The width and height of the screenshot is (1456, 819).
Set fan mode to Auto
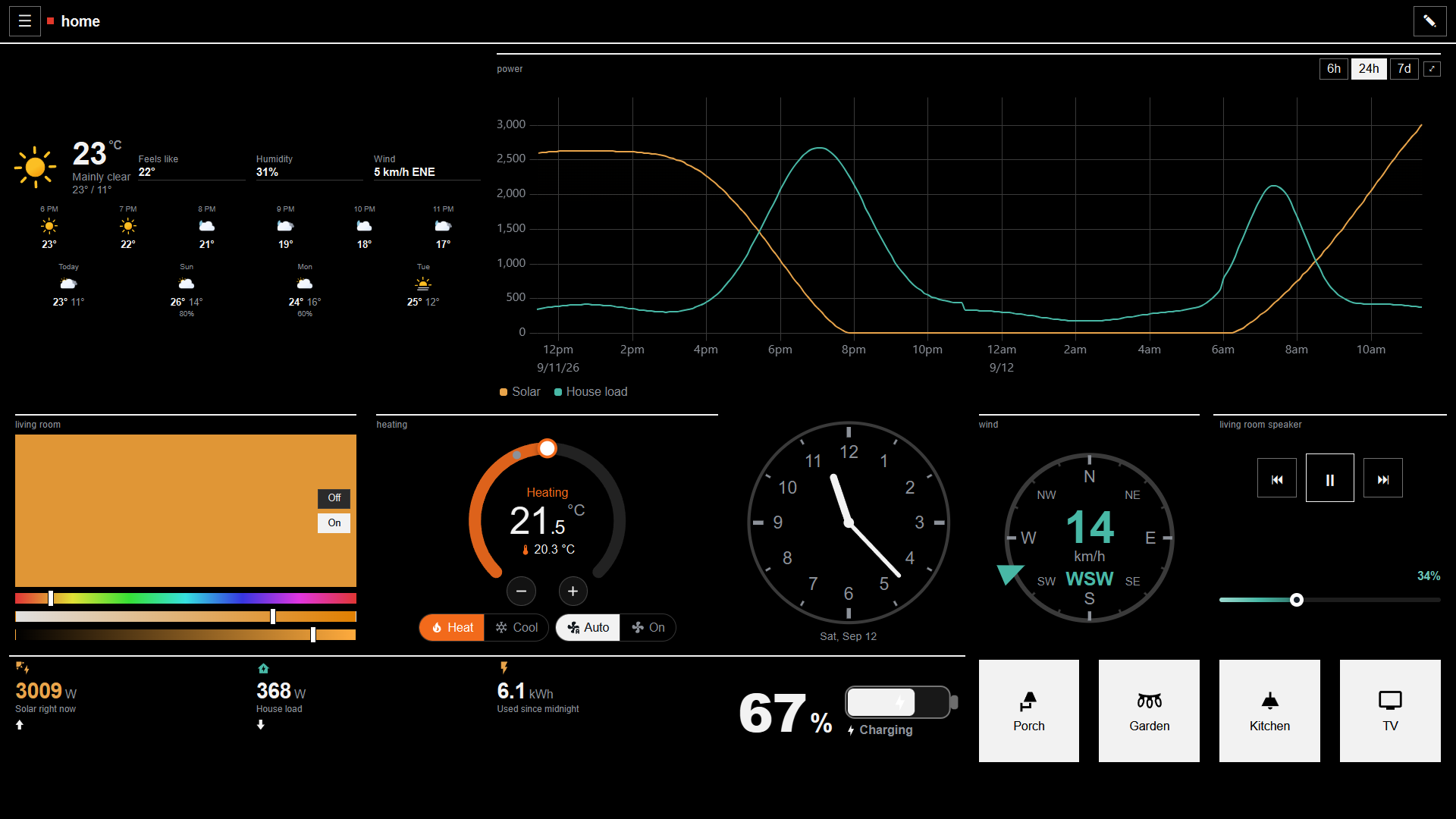click(588, 628)
